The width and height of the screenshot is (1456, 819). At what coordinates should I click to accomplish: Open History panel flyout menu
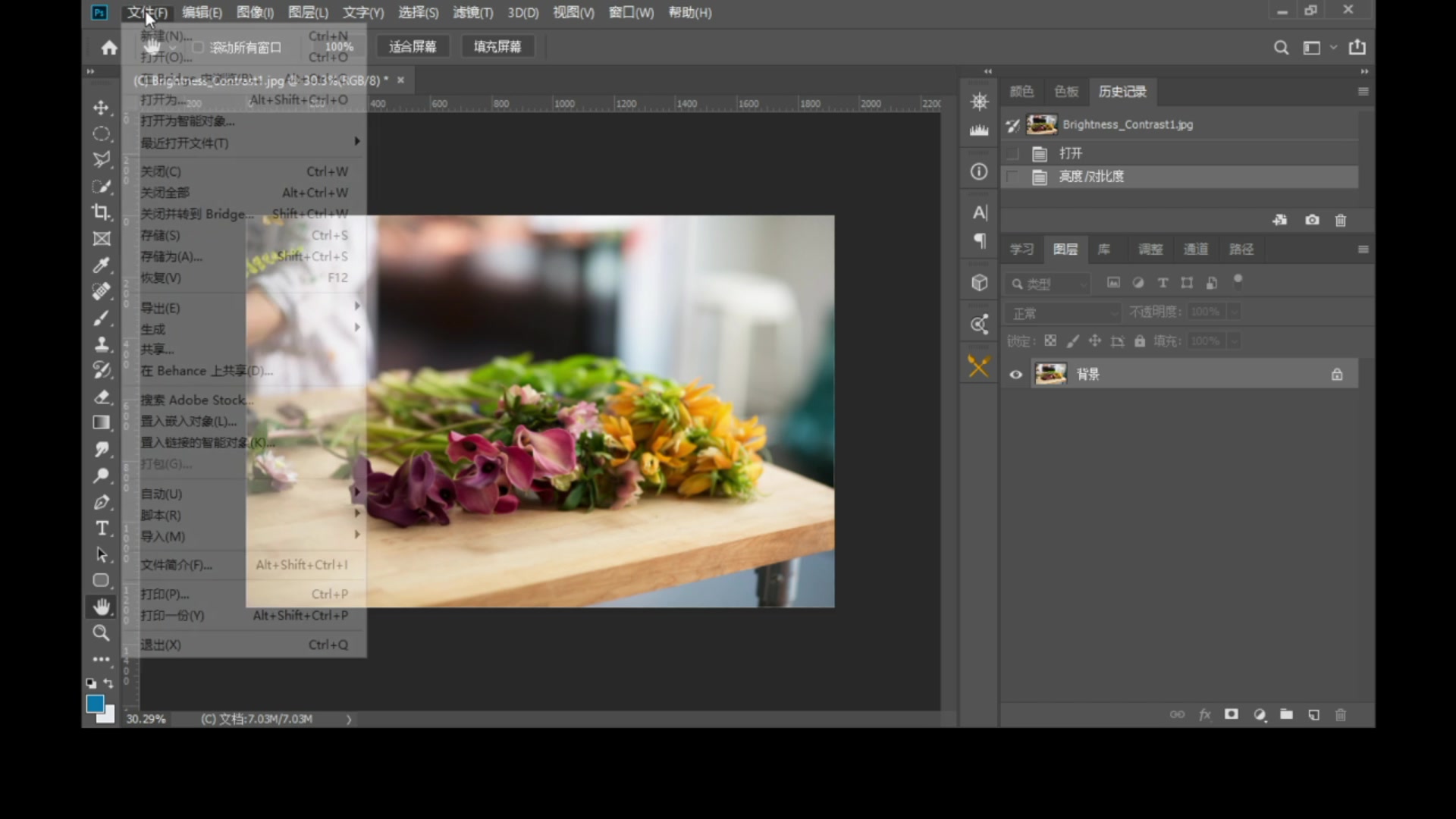[x=1363, y=92]
